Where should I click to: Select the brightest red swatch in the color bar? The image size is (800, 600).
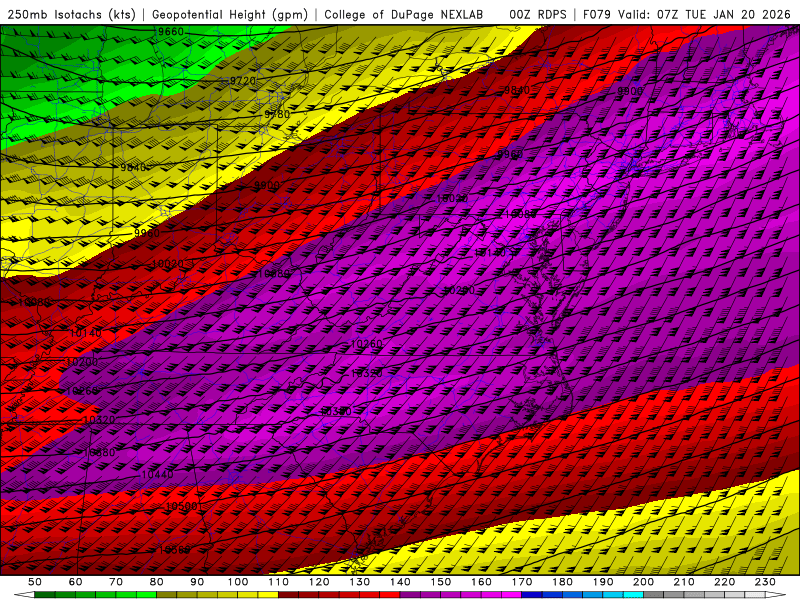point(390,594)
